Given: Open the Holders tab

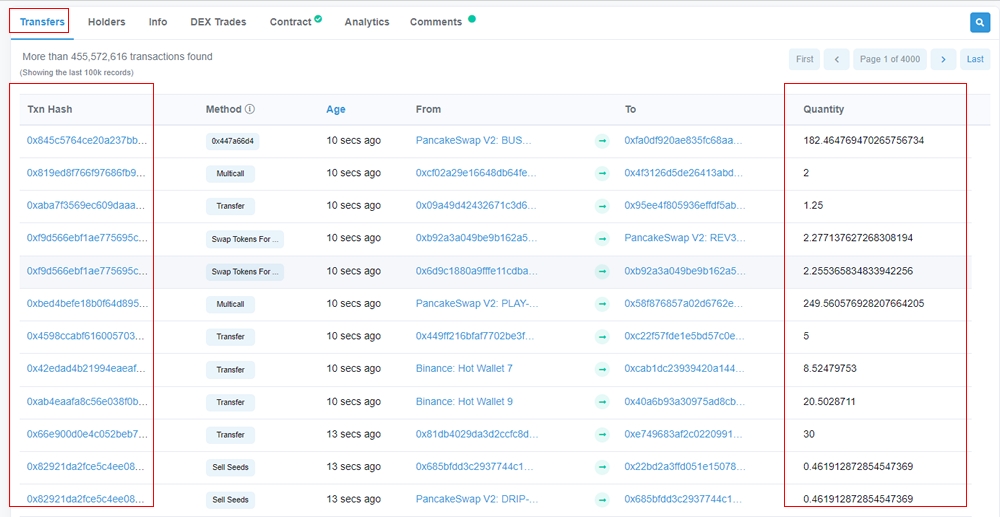Looking at the screenshot, I should click(x=106, y=22).
